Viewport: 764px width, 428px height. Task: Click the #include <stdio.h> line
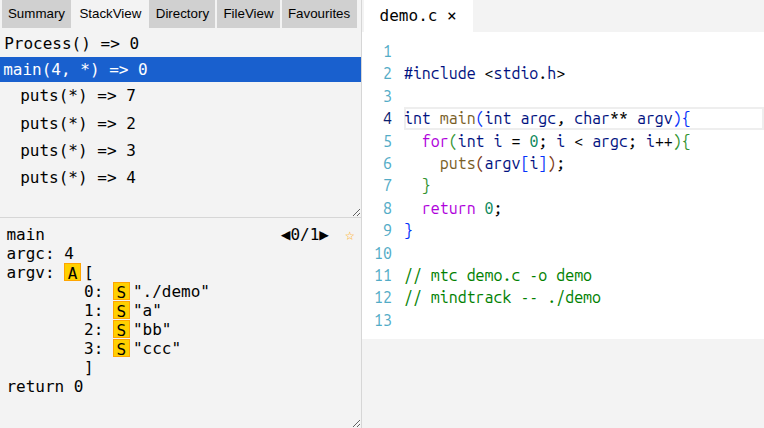pos(484,74)
